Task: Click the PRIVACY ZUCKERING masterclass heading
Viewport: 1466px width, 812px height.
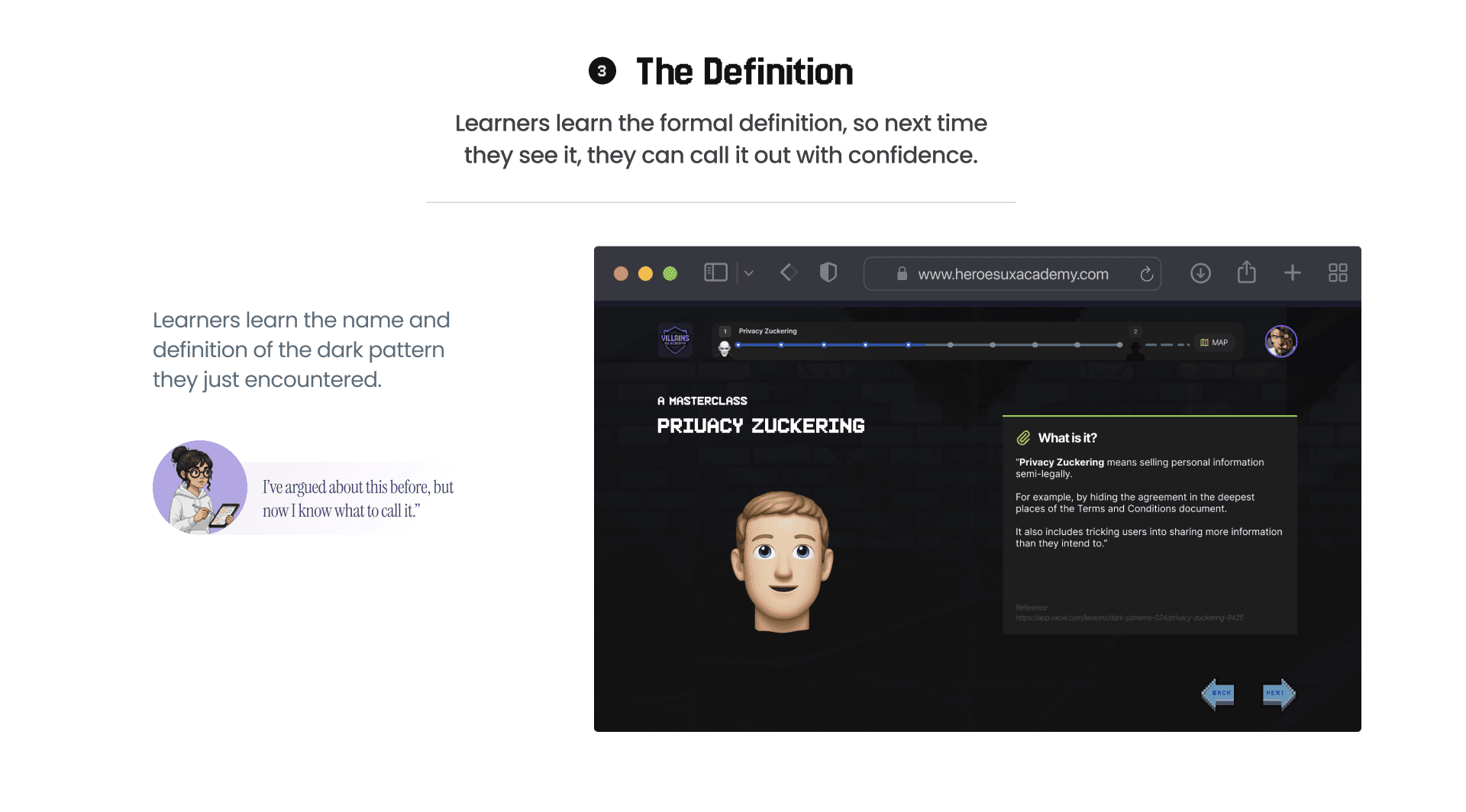Action: pos(760,426)
